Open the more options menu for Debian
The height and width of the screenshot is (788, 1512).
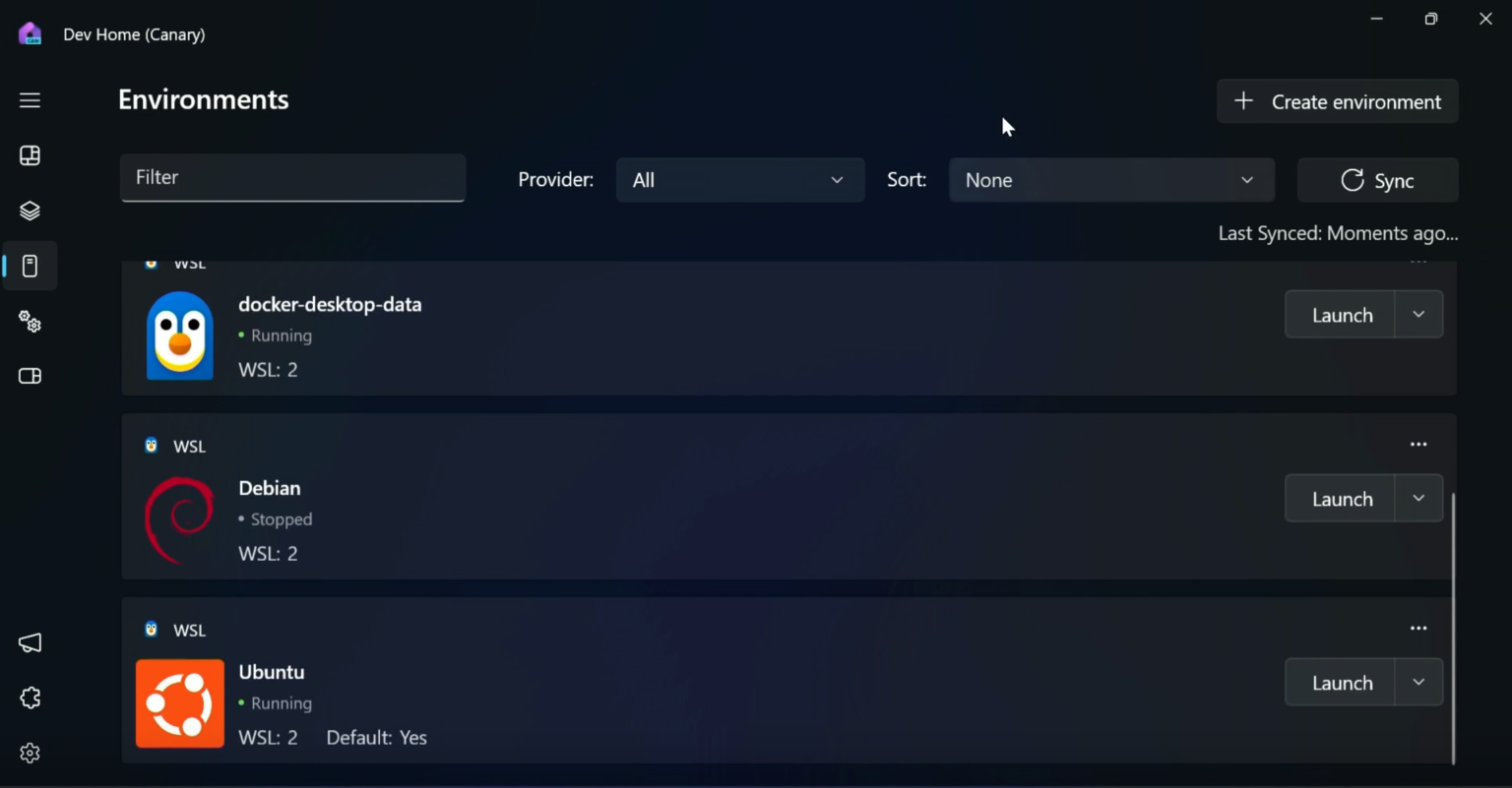1417,444
